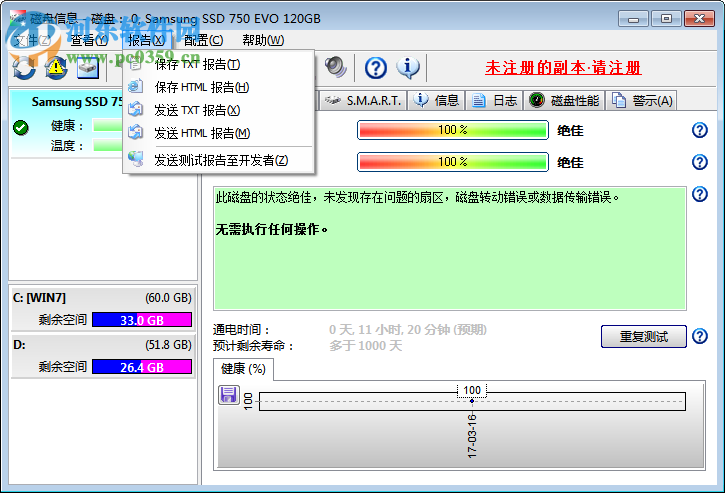Viewport: 725px width, 493px height.
Task: Click icon of 发送 TXT 报告 menu entry
Action: 135,110
